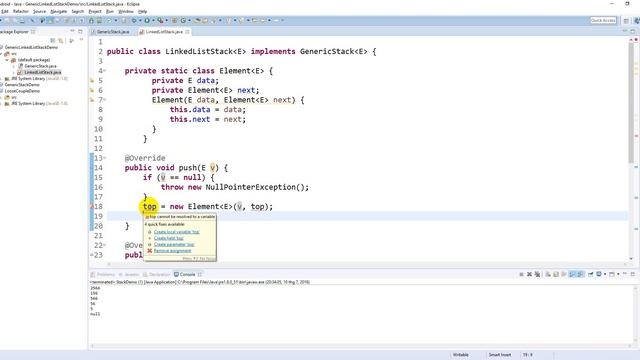Open the Navigate menu
Viewport: 640px width, 360px height.
click(58, 11)
